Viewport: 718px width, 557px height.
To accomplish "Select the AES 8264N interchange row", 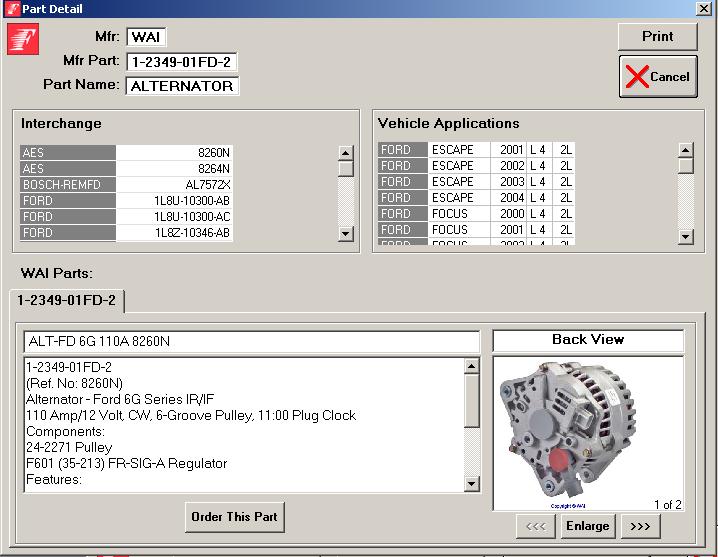I will pos(126,169).
